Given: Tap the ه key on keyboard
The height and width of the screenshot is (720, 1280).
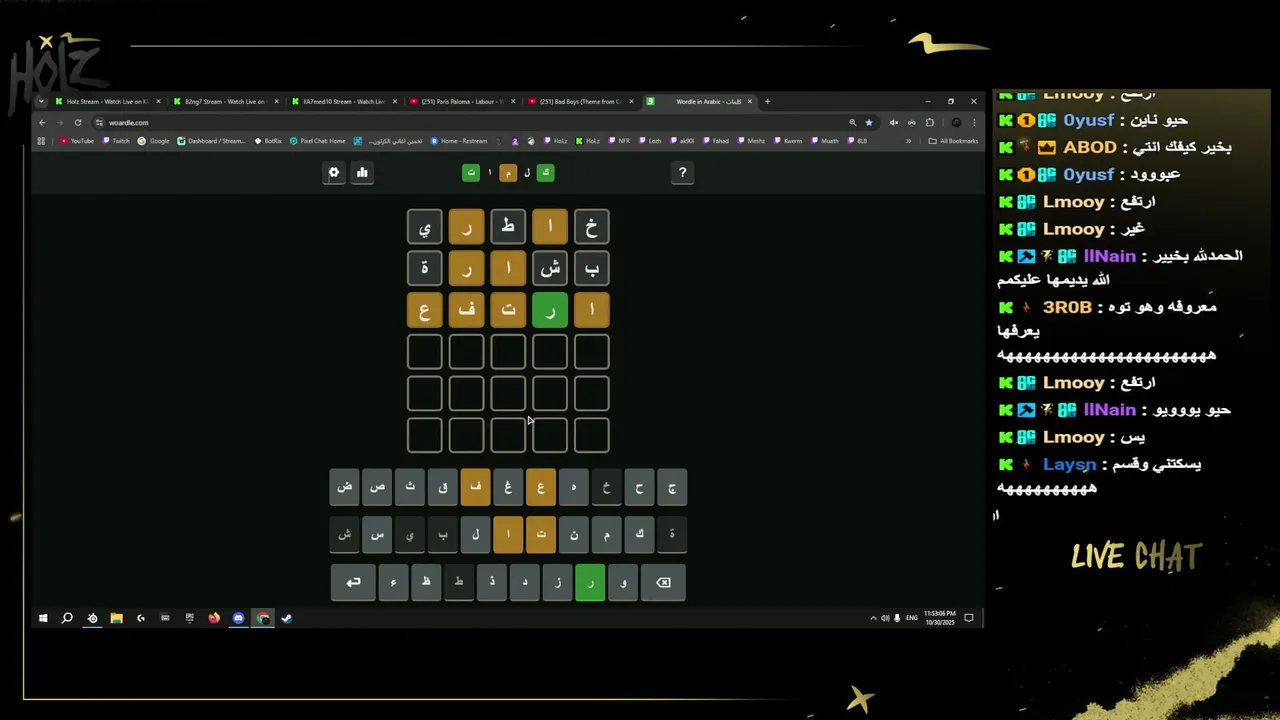Looking at the screenshot, I should pyautogui.click(x=574, y=487).
